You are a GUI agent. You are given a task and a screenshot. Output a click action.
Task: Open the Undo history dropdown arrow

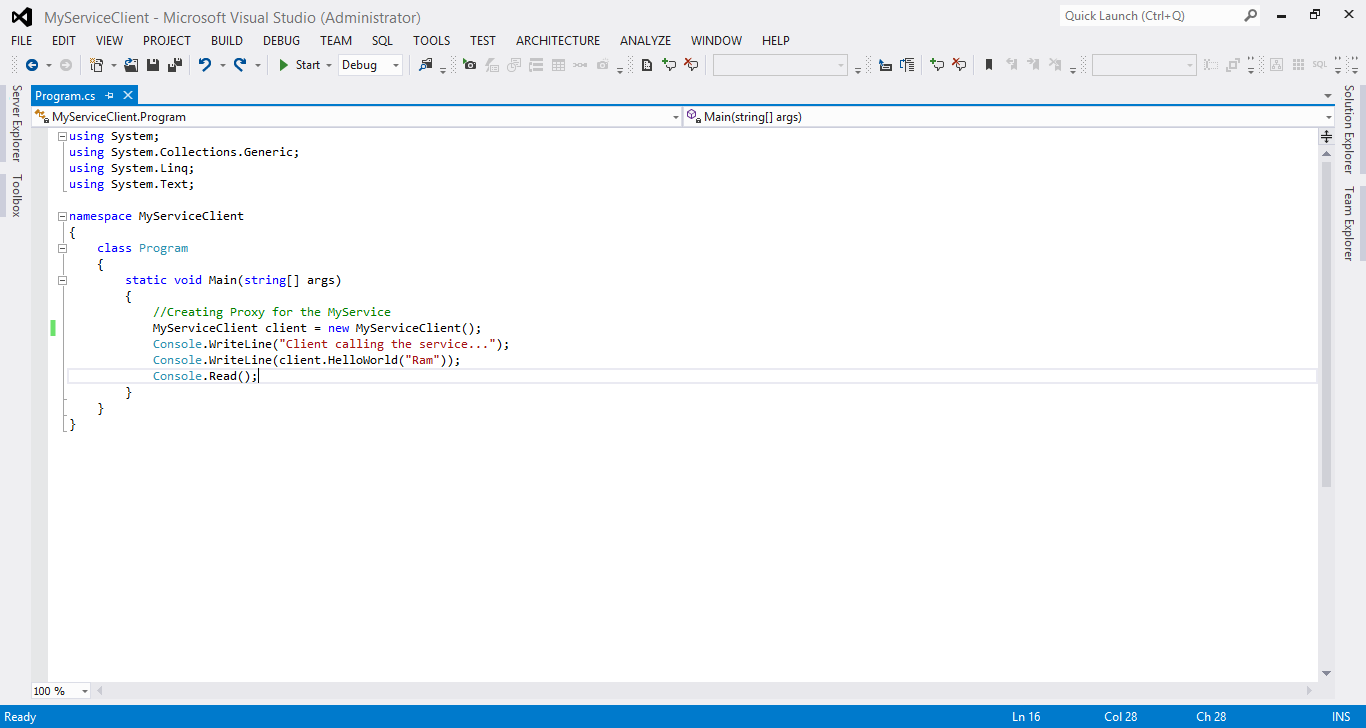coord(221,65)
